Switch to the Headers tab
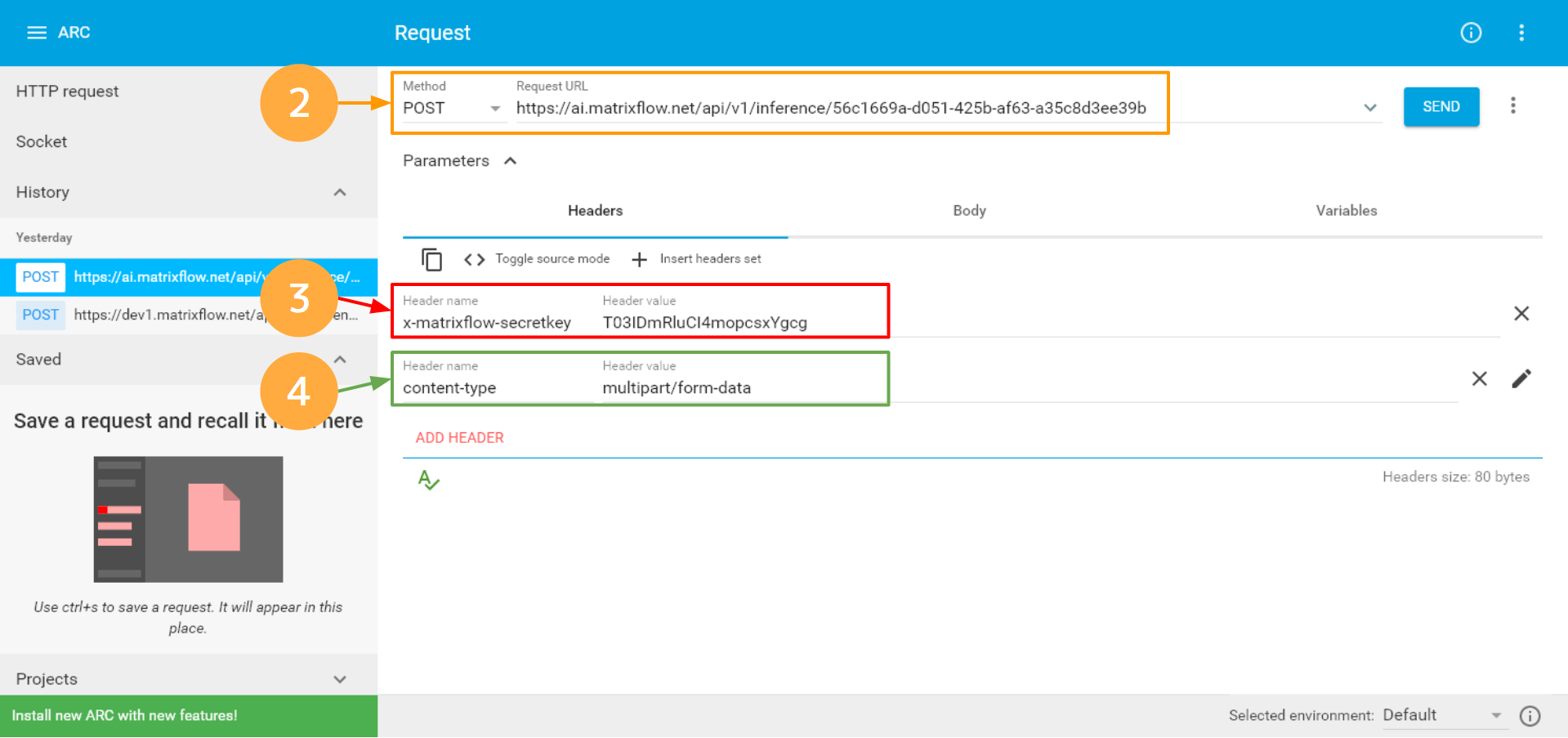Image resolution: width=1568 pixels, height=738 pixels. (595, 211)
